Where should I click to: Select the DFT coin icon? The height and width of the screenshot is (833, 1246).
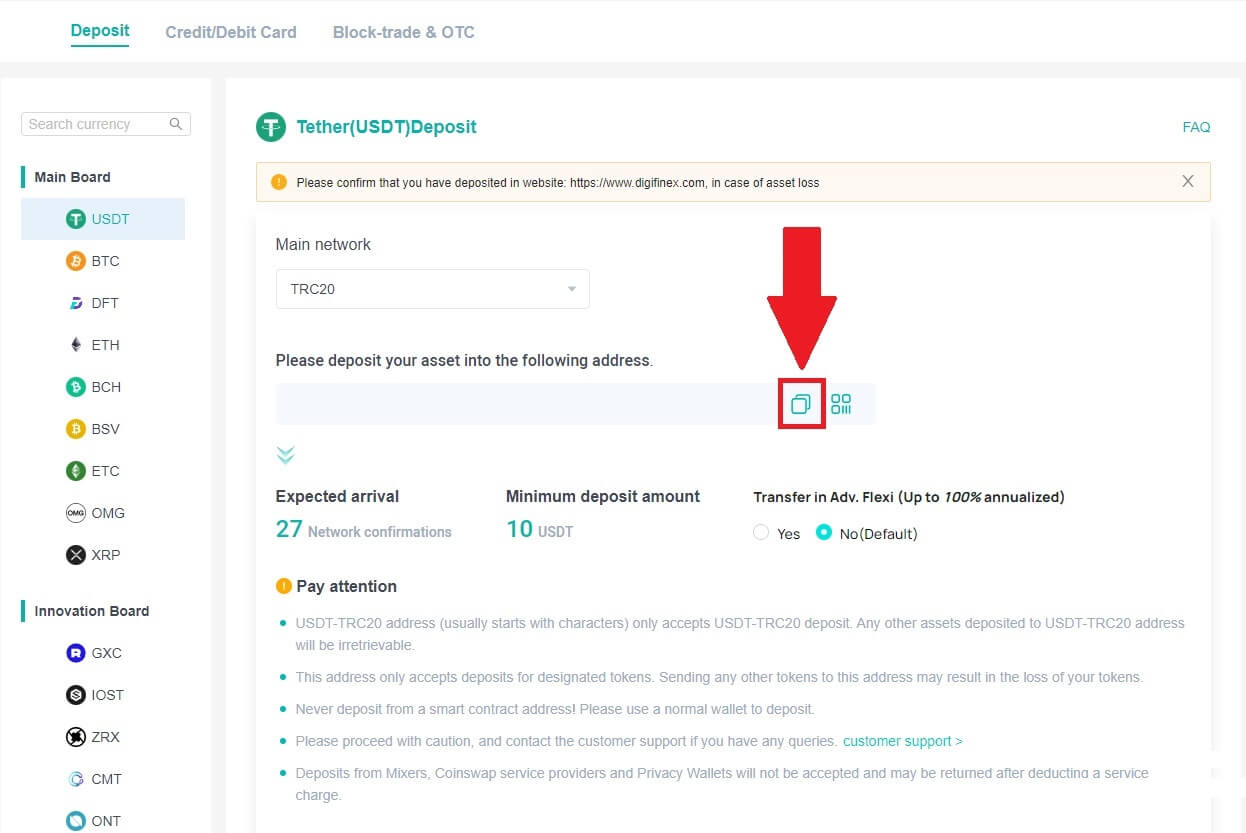coord(76,303)
